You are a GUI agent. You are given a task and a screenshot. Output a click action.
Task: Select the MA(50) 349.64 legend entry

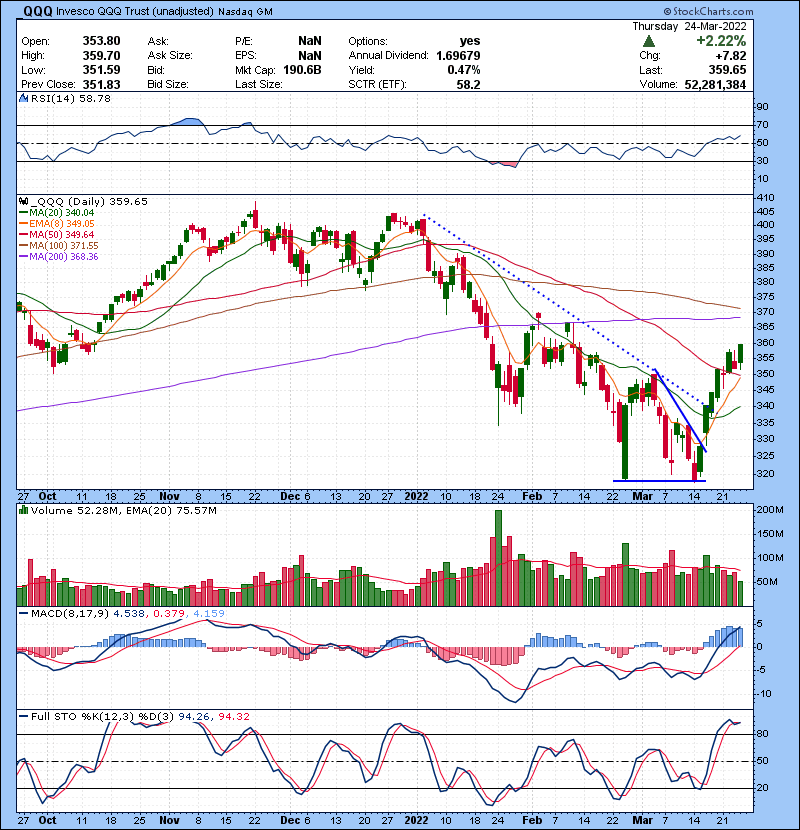pos(61,234)
